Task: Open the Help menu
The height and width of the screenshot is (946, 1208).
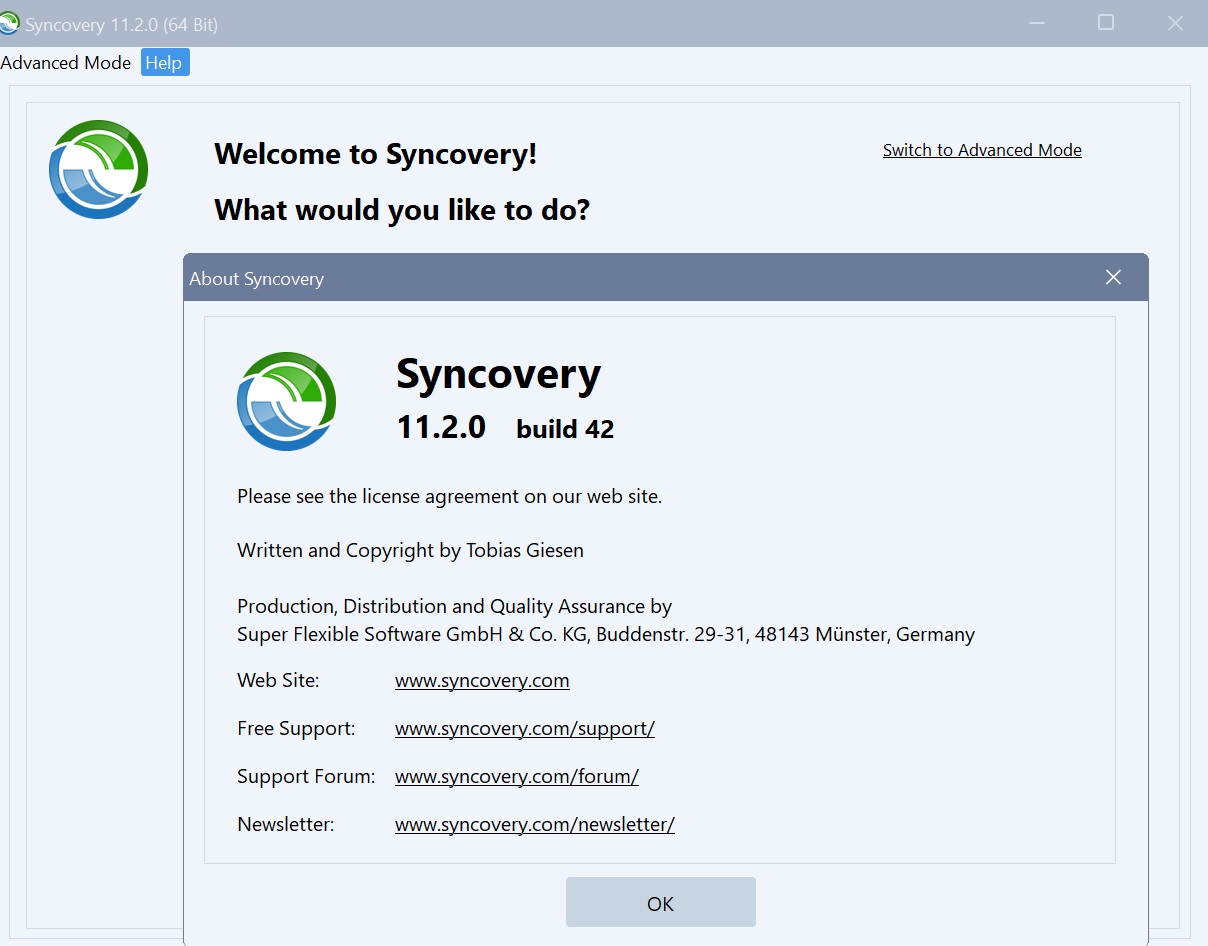Action: point(164,63)
